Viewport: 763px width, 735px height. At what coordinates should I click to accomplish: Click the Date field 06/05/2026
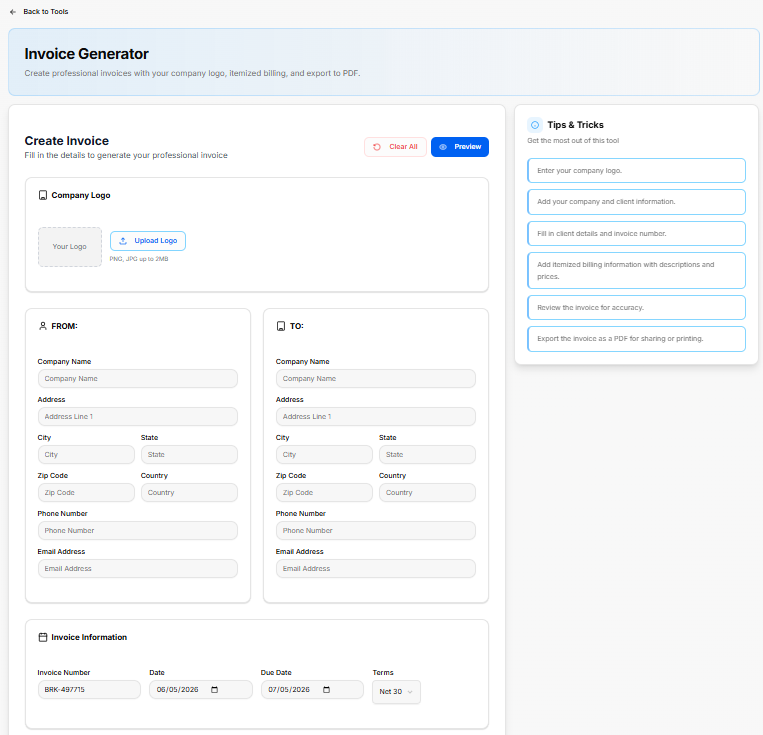click(200, 690)
